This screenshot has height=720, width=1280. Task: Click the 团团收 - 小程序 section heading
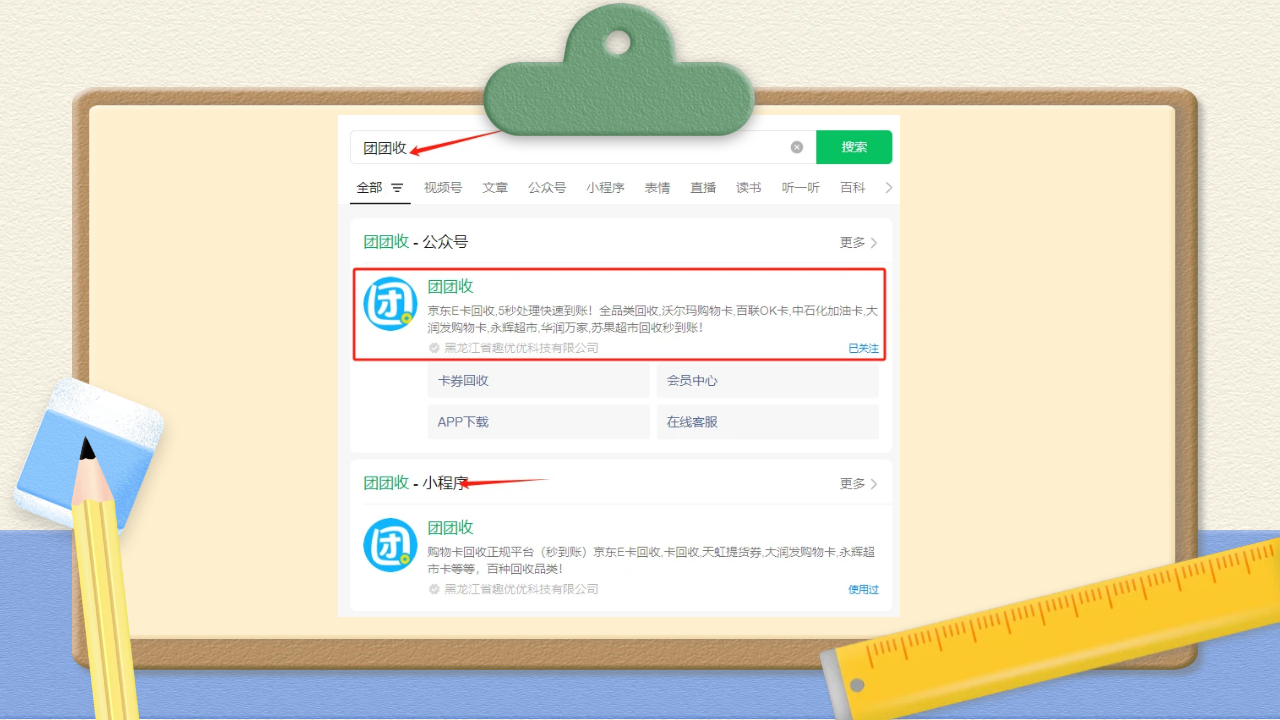point(416,483)
